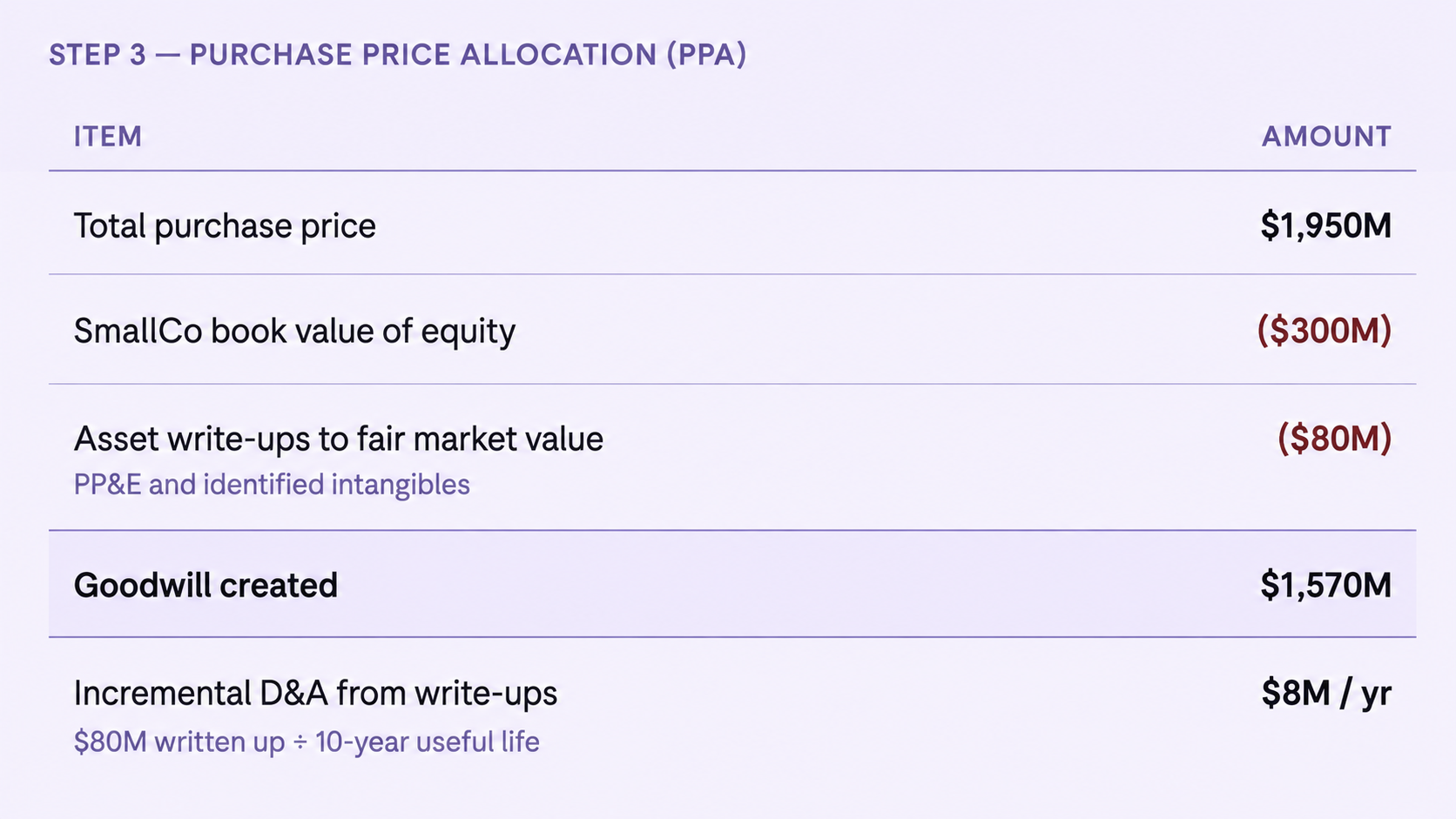
Task: Click the ($300M) negative amount
Action: click(1324, 331)
